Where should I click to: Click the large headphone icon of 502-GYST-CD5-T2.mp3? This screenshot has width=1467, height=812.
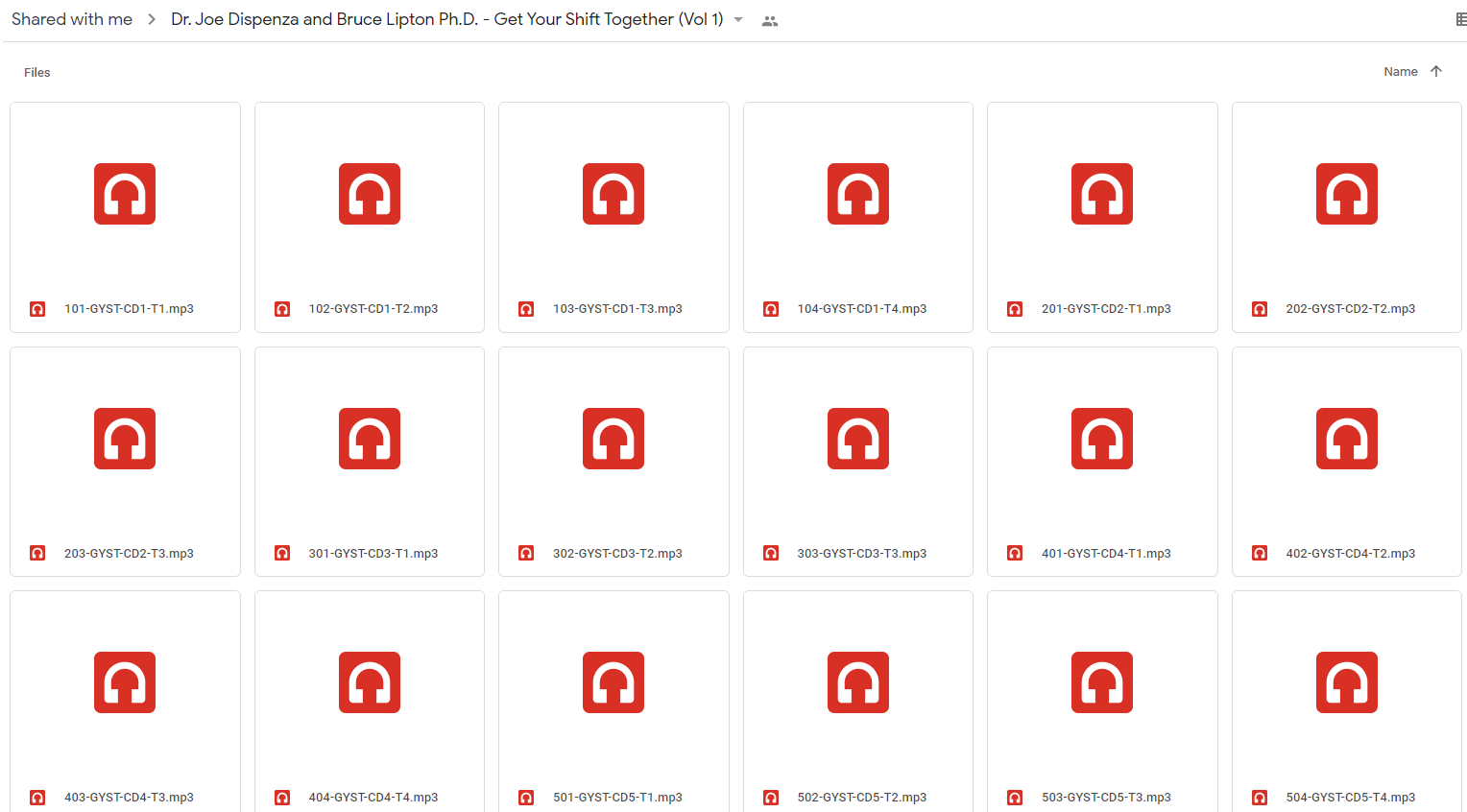[858, 682]
